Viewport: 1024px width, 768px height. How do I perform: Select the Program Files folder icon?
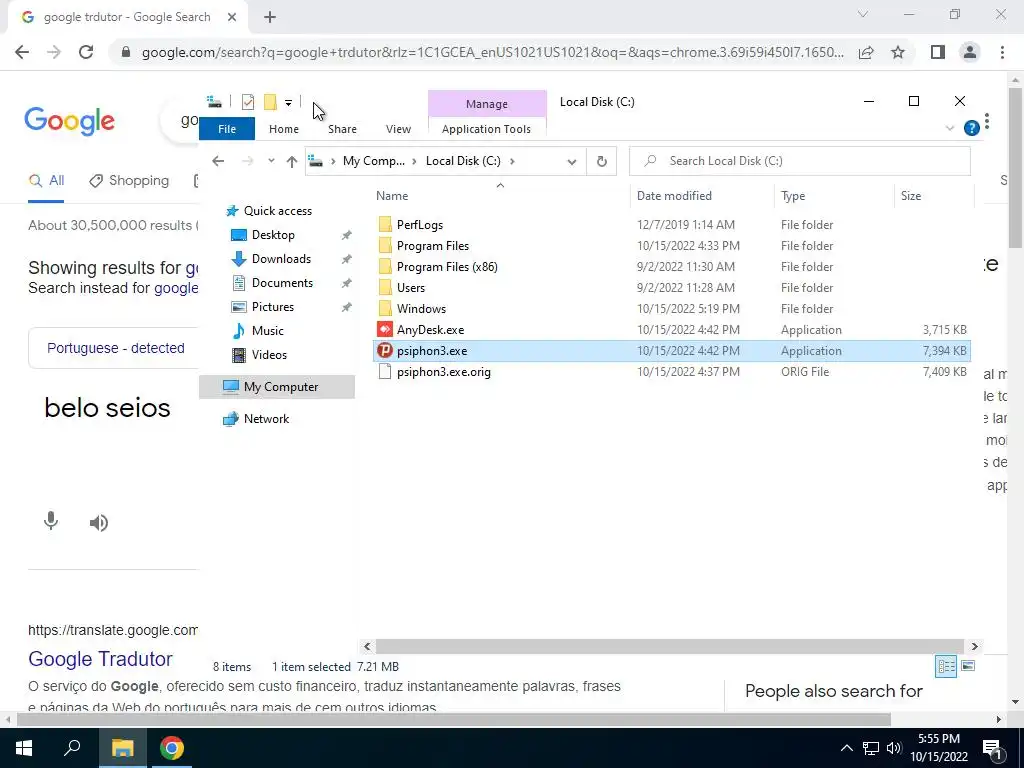[x=385, y=246]
